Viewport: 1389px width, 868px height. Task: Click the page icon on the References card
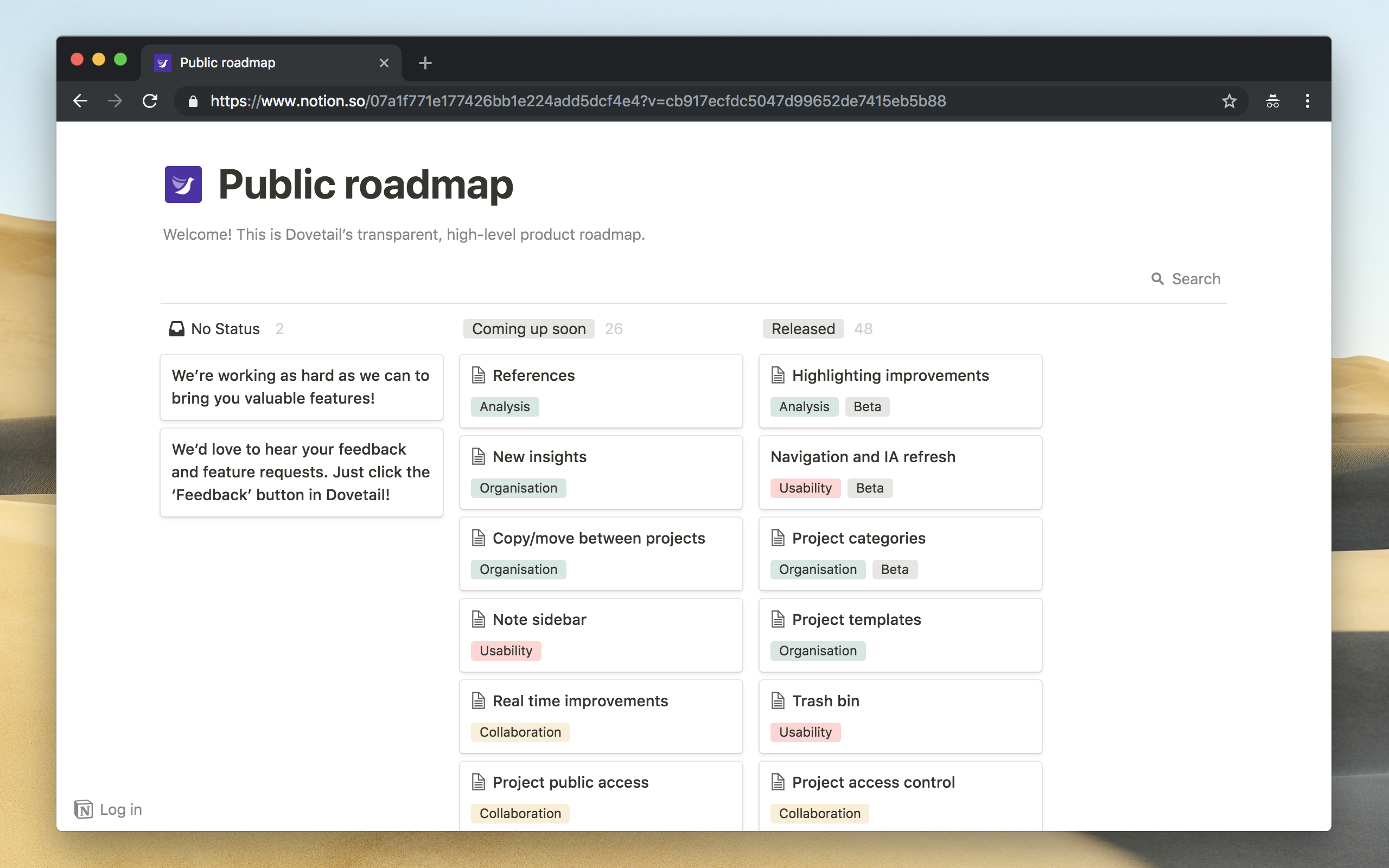pyautogui.click(x=479, y=374)
